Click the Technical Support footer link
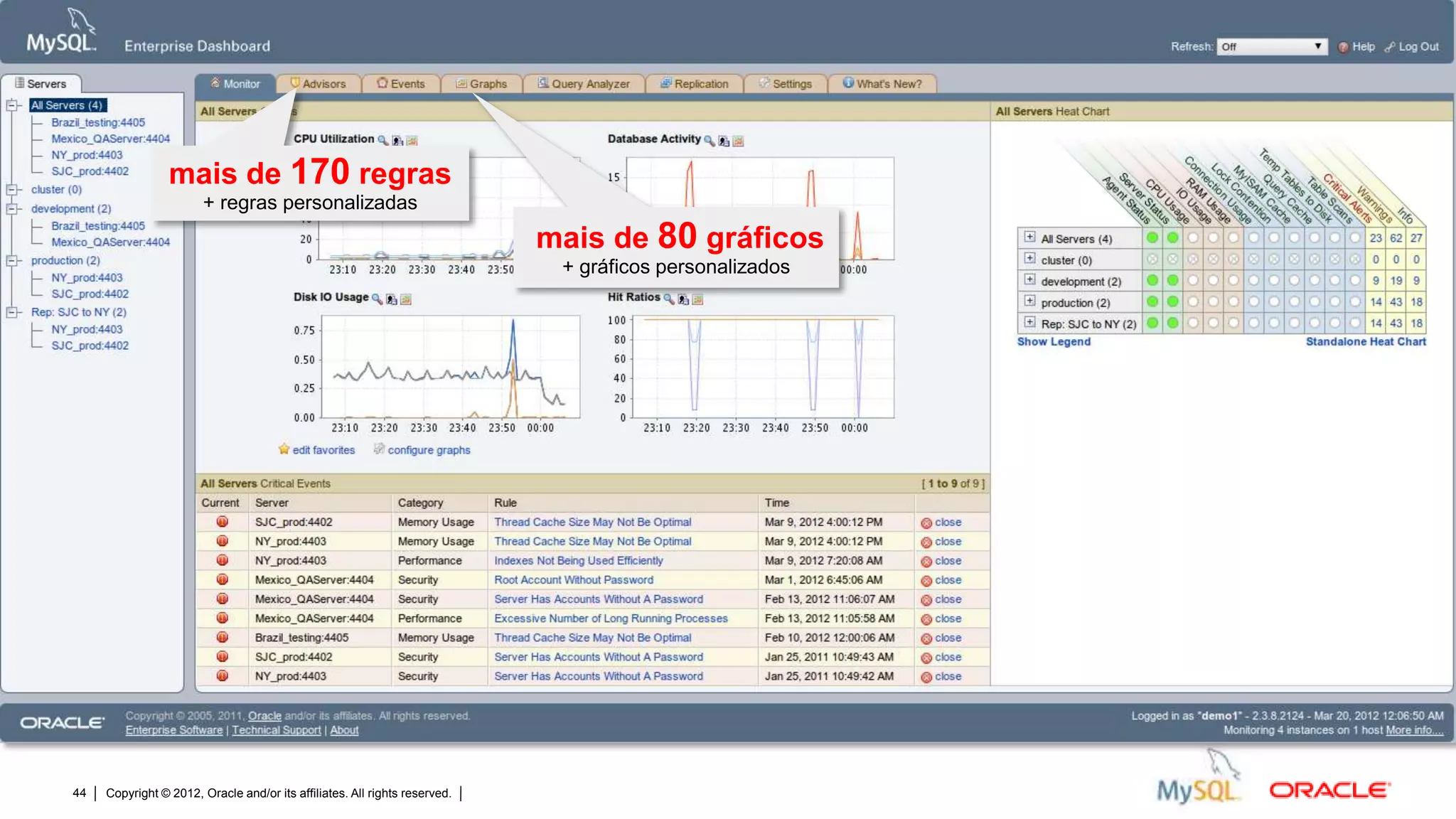 pyautogui.click(x=277, y=730)
